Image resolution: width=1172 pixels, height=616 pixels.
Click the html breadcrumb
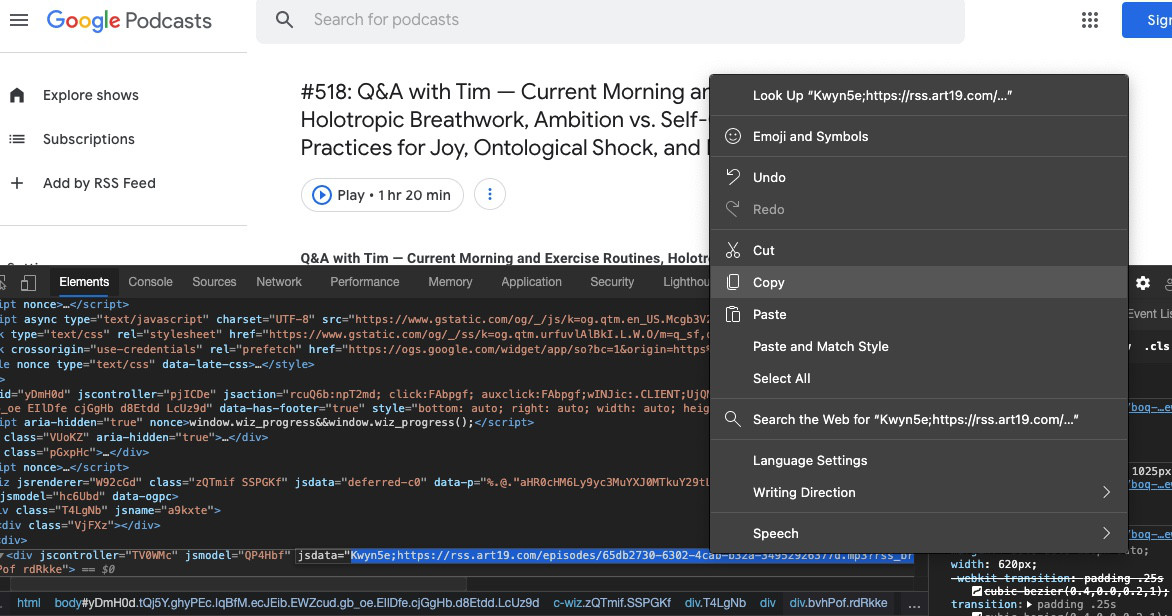pos(28,603)
